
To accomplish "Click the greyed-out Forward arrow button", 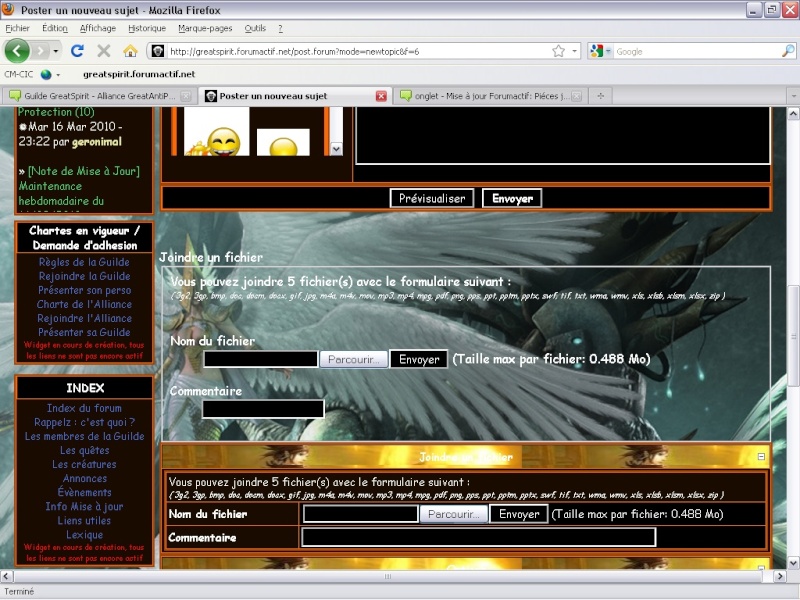I will click(40, 51).
